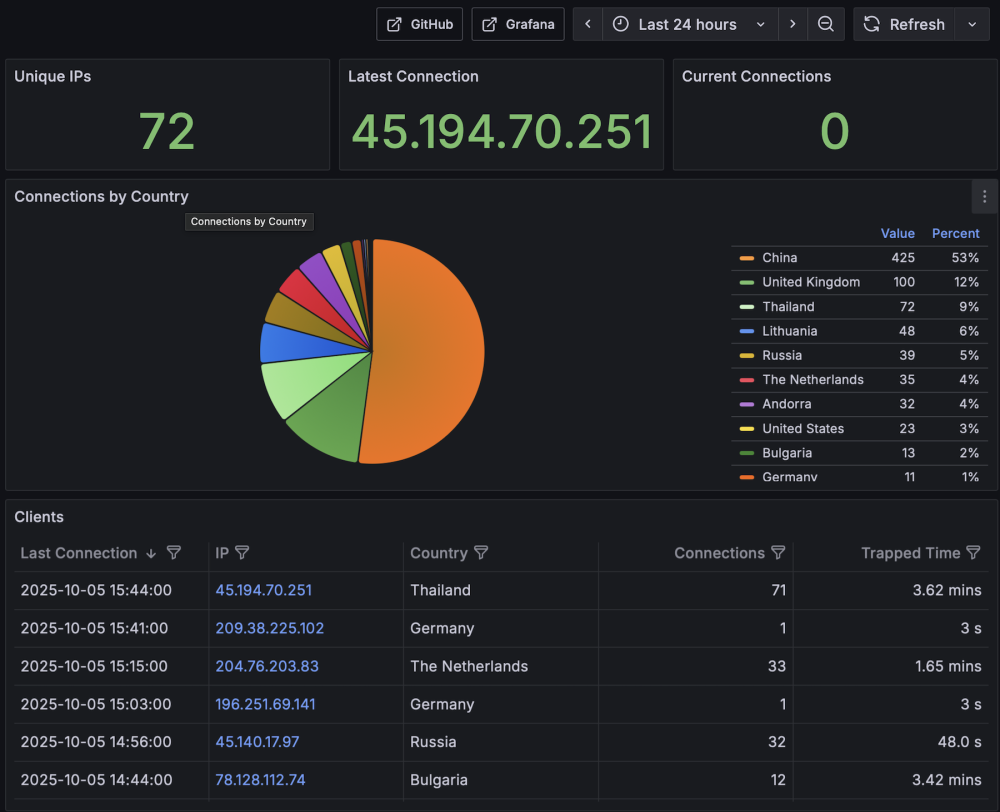Filter the IP column
This screenshot has height=812, width=1000.
pos(242,553)
